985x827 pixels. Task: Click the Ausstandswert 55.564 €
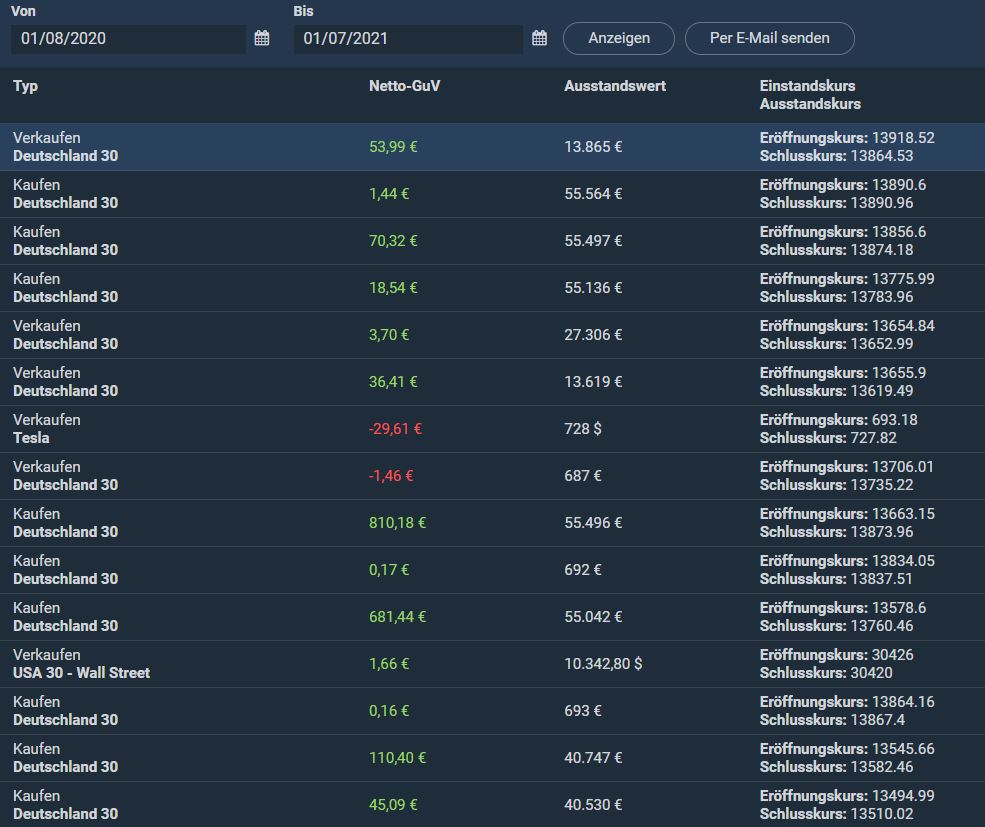coord(593,194)
